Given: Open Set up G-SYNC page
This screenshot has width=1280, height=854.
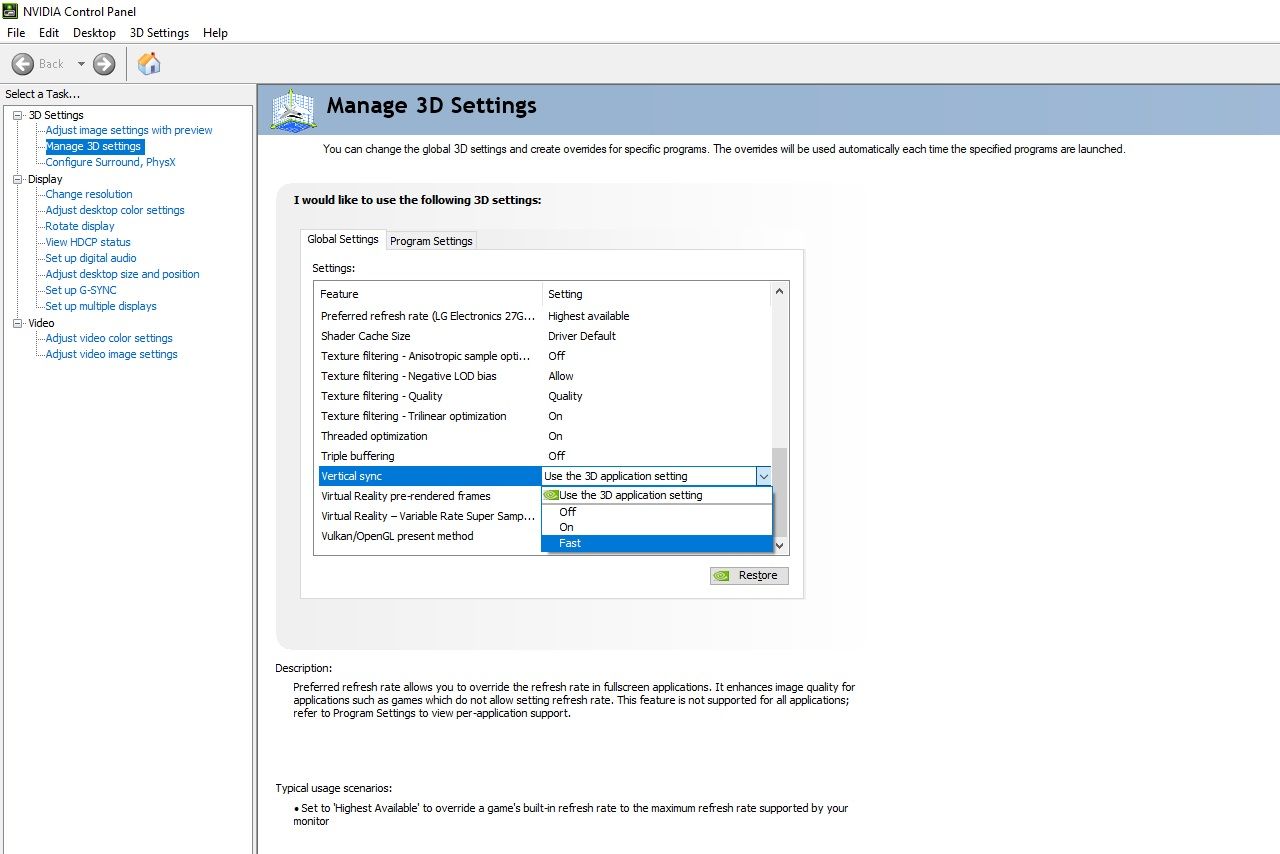Looking at the screenshot, I should tap(81, 290).
